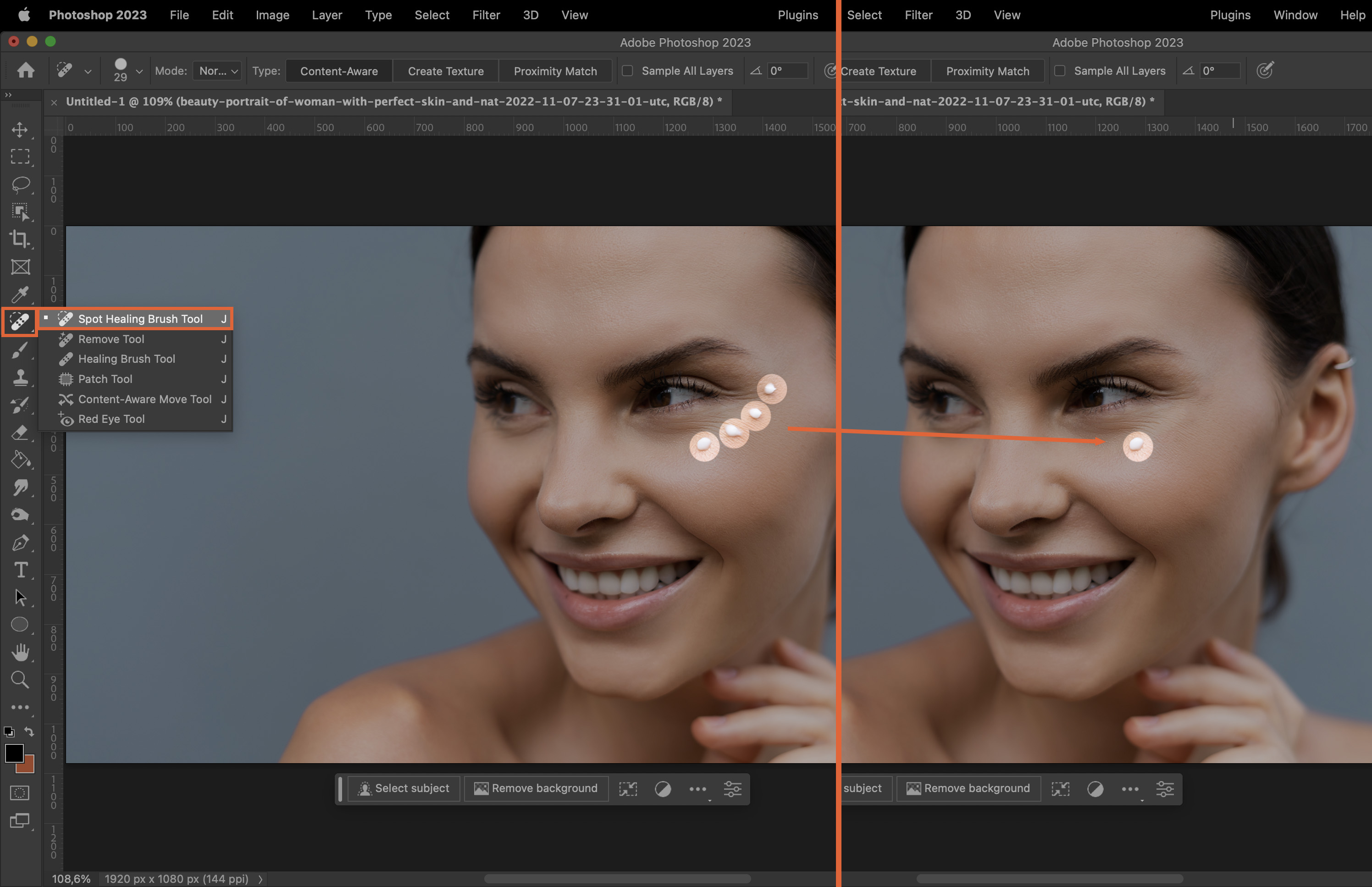Expand the tool preset picker arrow

(88, 72)
